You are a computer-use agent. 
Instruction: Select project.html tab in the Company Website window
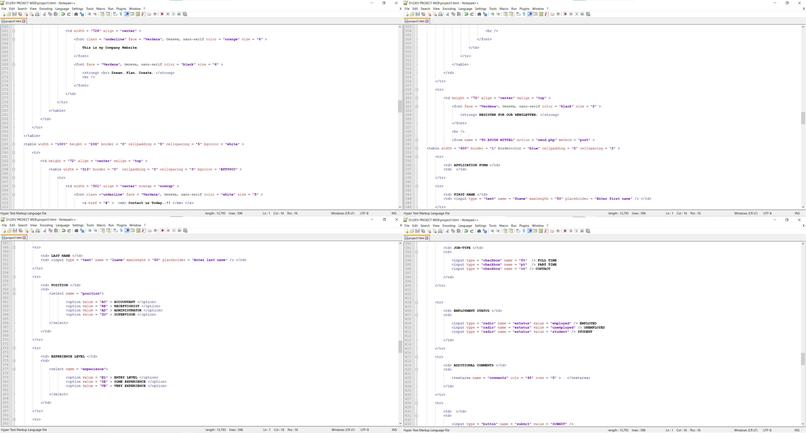[x=11, y=21]
